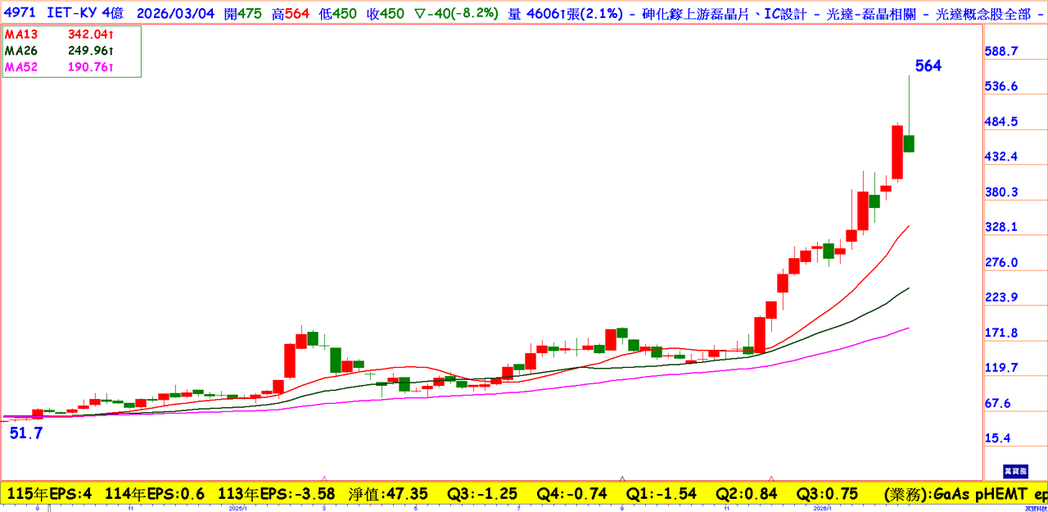This screenshot has width=1048, height=512.
Task: Click the 51.7 low price label
Action: (x=26, y=433)
